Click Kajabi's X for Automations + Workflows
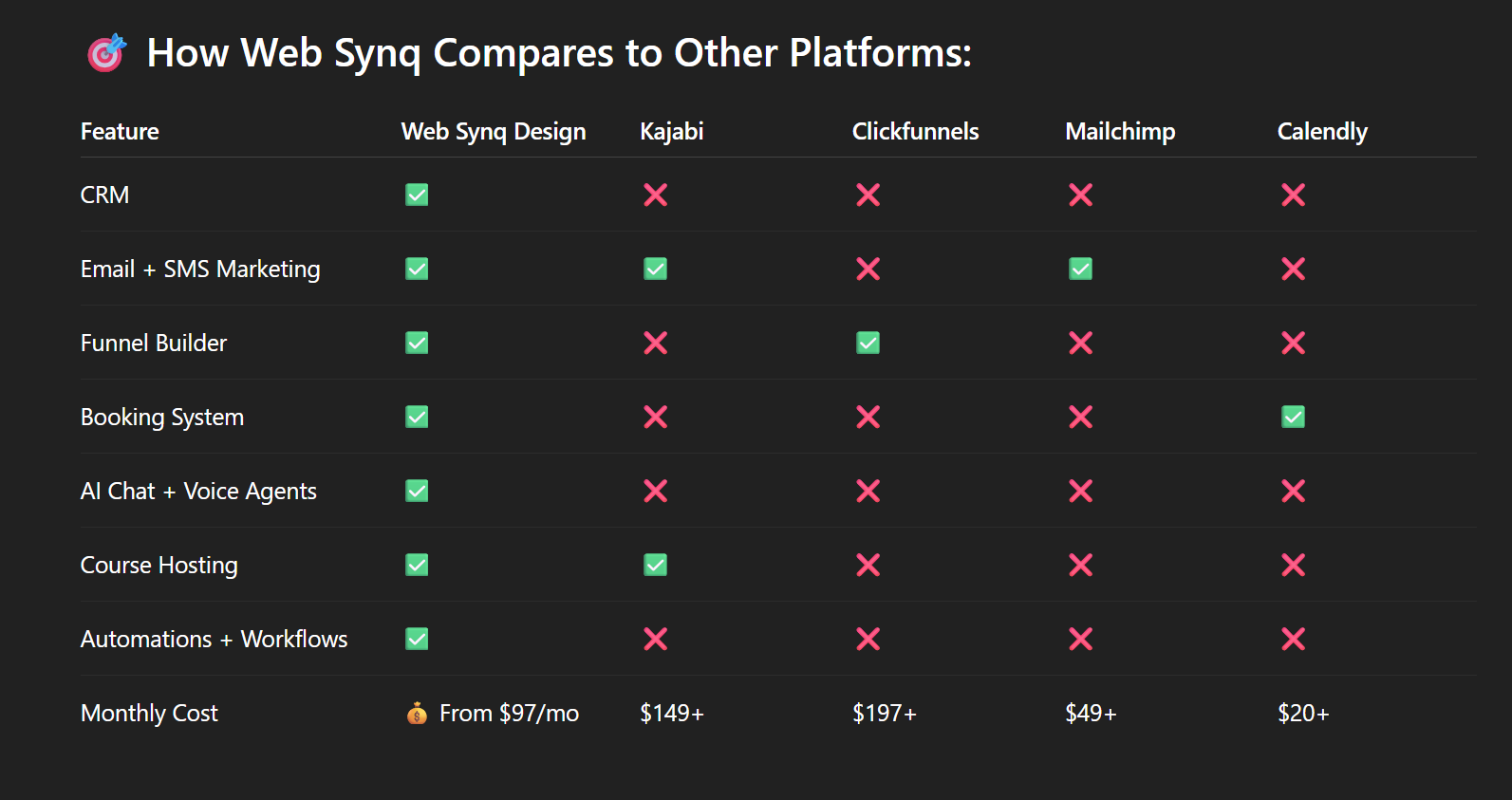The width and height of the screenshot is (1512, 800). [x=656, y=639]
